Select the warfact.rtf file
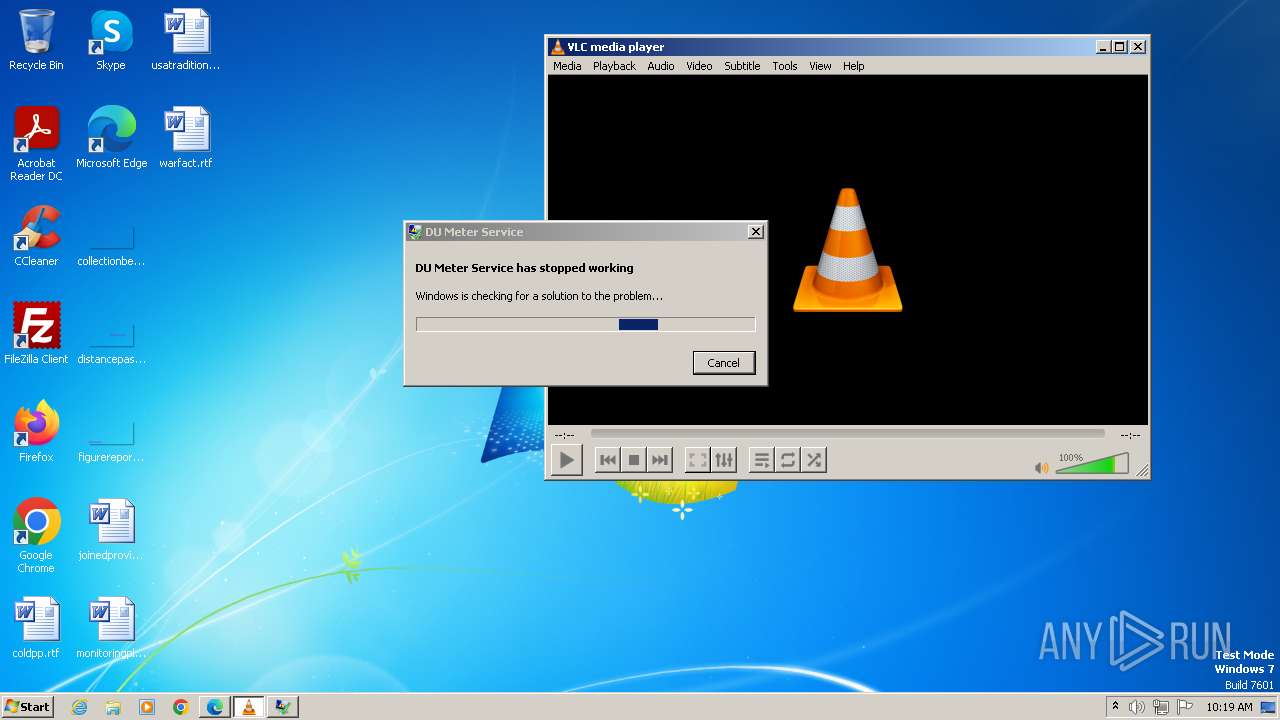 tap(185, 138)
